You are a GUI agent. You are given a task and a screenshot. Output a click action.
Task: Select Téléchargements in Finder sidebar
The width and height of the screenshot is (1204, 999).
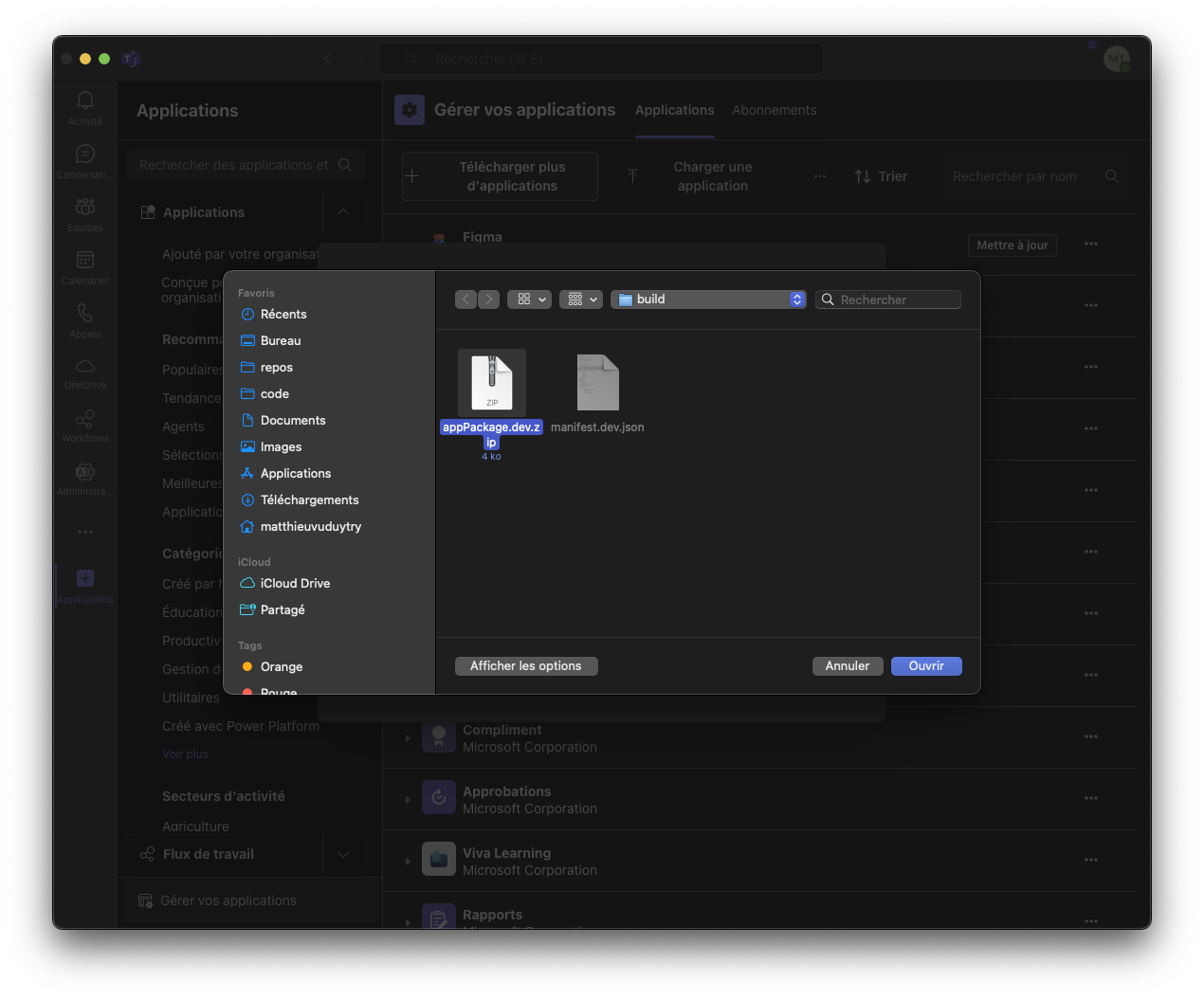pyautogui.click(x=309, y=499)
